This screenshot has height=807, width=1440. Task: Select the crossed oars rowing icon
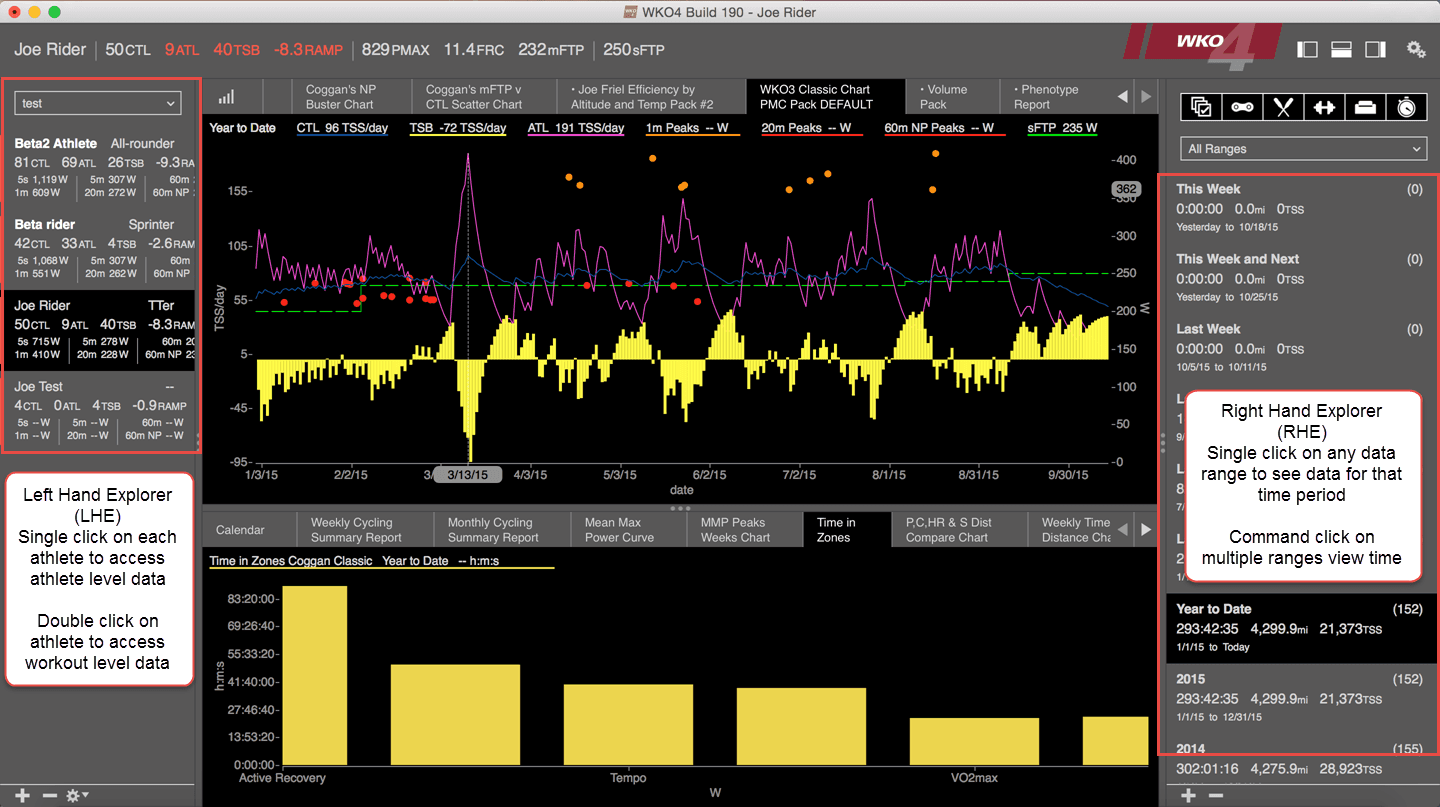click(1283, 106)
